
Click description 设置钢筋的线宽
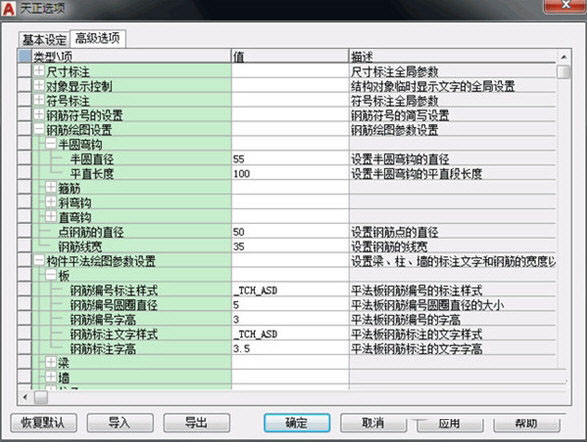click(x=389, y=247)
